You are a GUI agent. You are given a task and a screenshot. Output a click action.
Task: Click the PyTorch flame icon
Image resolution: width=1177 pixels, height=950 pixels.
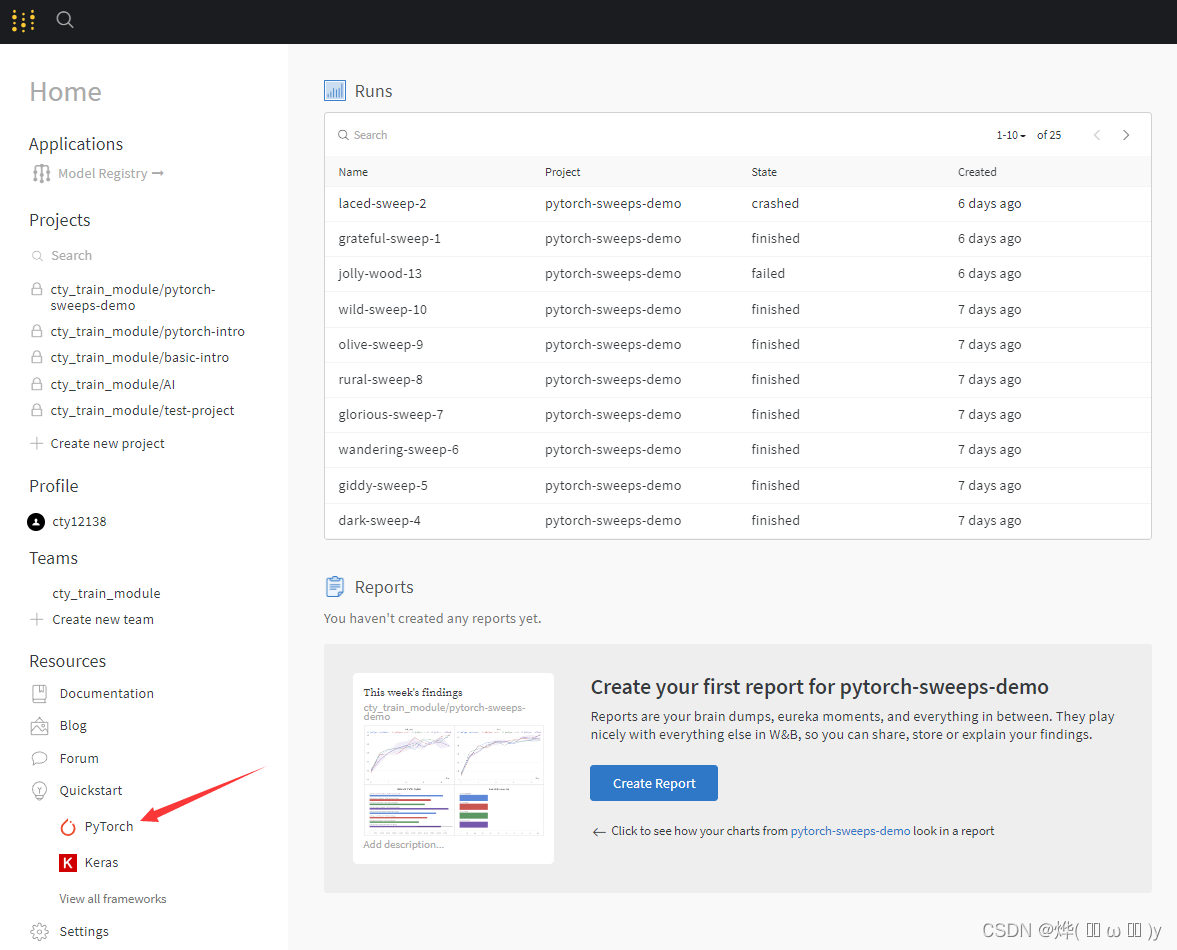point(68,827)
